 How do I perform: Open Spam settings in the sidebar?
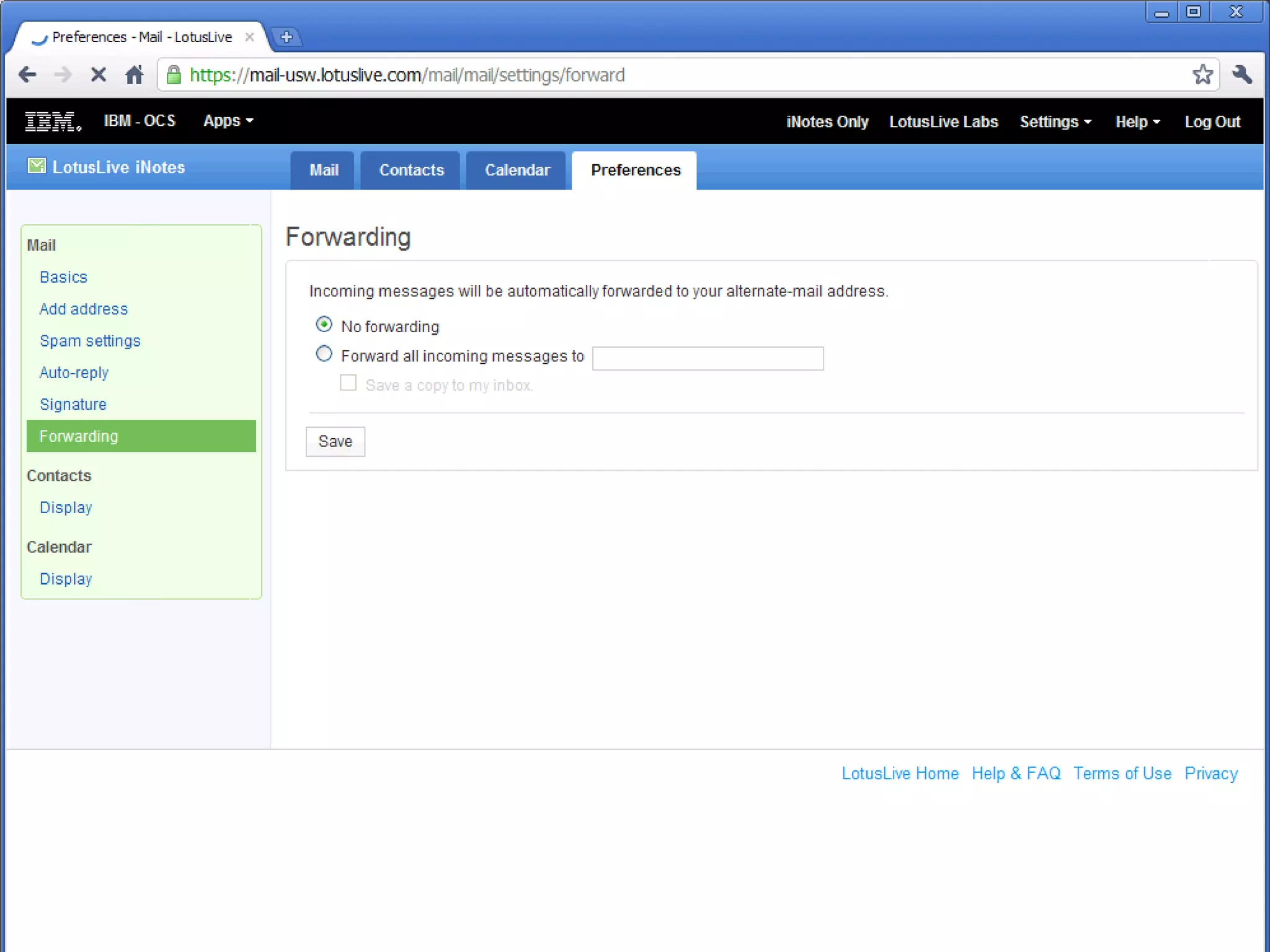click(x=90, y=341)
